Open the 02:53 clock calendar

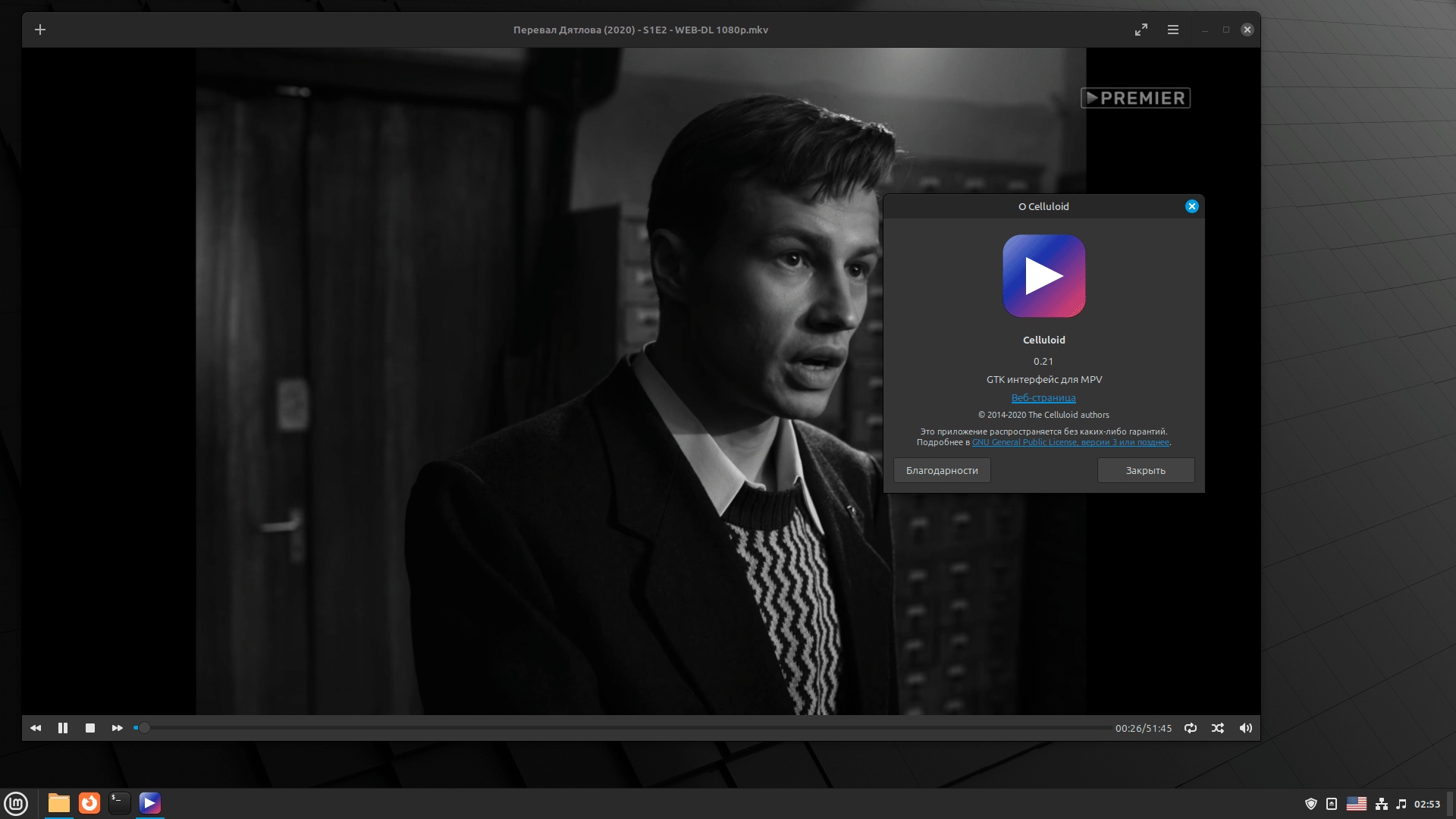[x=1427, y=804]
